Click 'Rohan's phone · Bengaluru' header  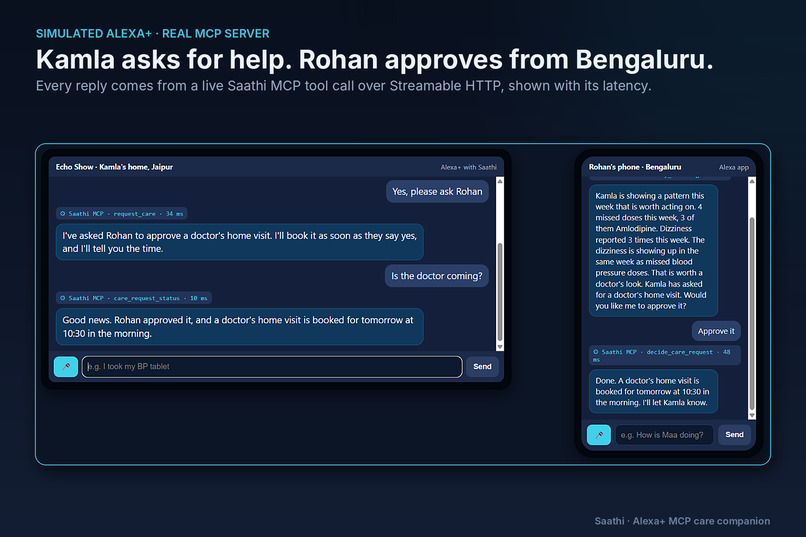point(635,167)
